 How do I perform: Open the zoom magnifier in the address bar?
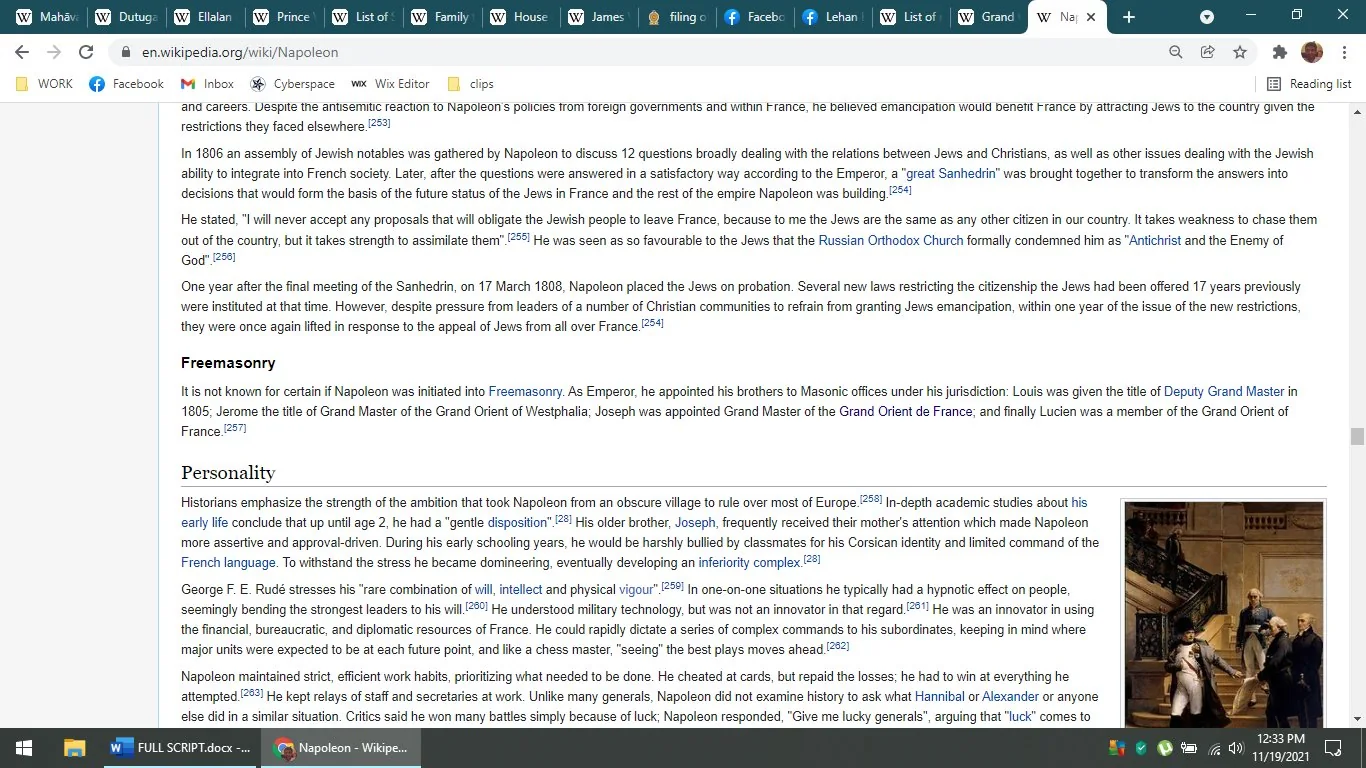point(1176,52)
